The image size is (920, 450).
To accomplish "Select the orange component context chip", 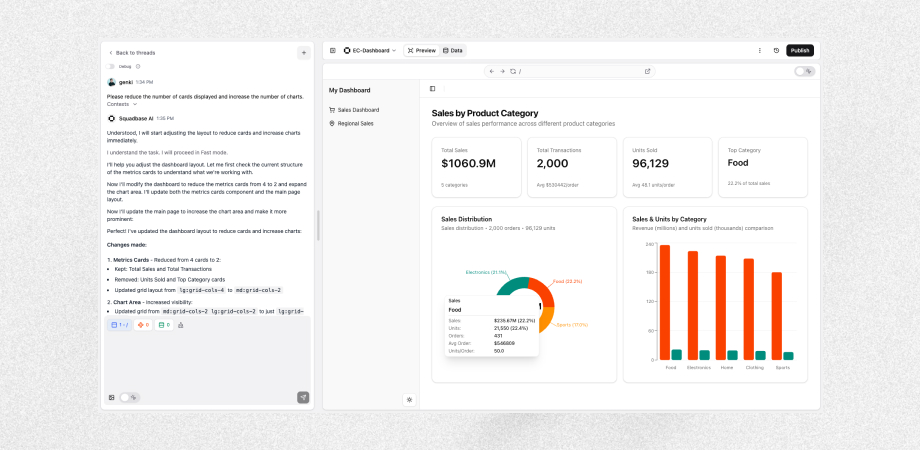I will tap(143, 324).
